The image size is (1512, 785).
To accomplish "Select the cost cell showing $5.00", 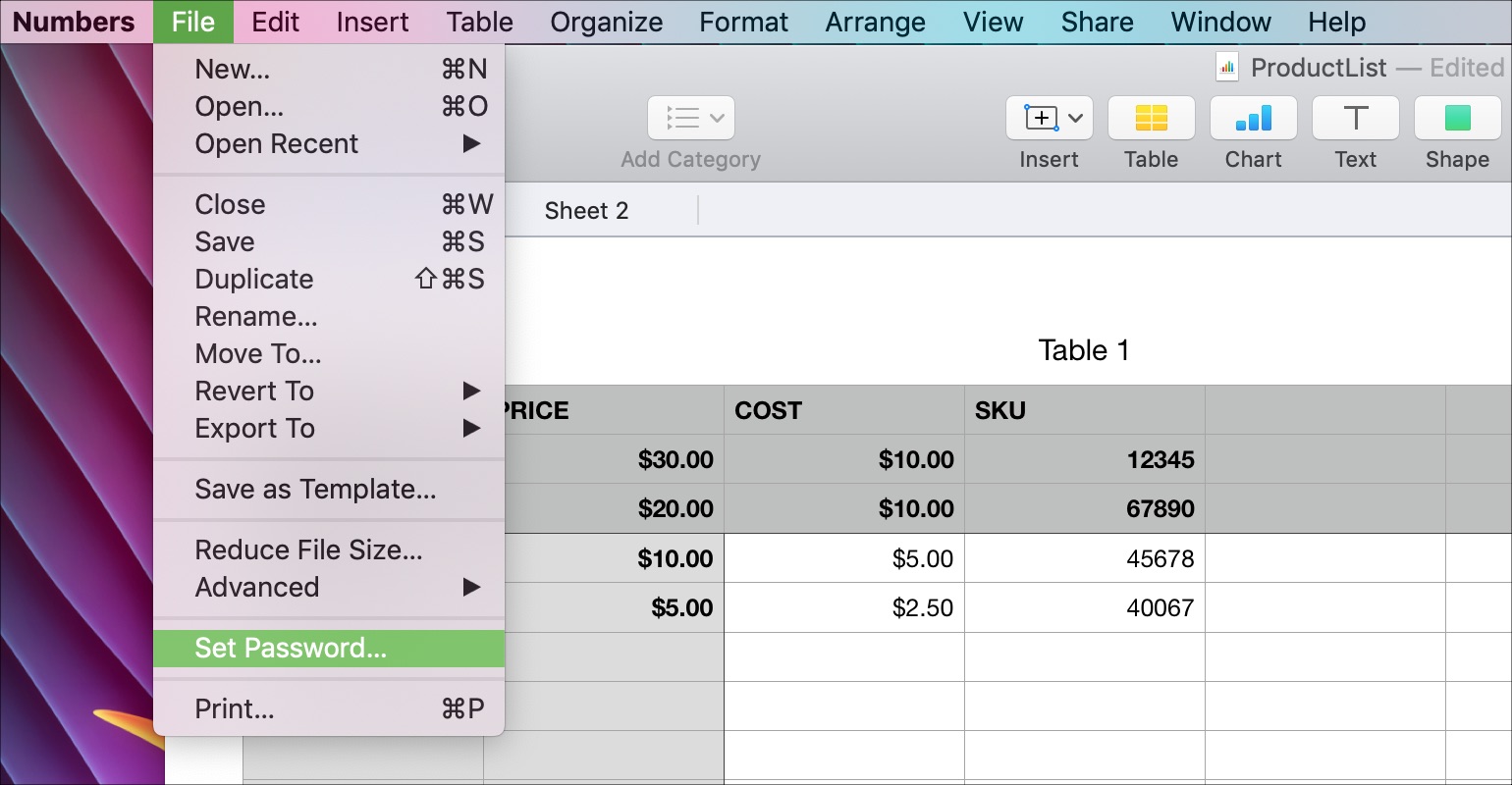I will pos(844,558).
